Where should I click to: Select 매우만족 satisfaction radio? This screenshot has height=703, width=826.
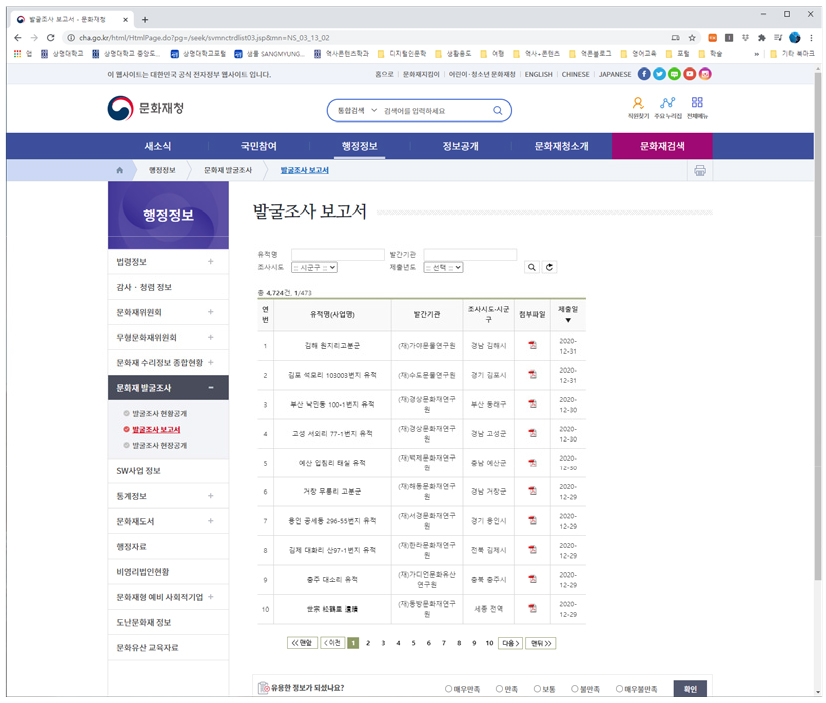click(448, 689)
